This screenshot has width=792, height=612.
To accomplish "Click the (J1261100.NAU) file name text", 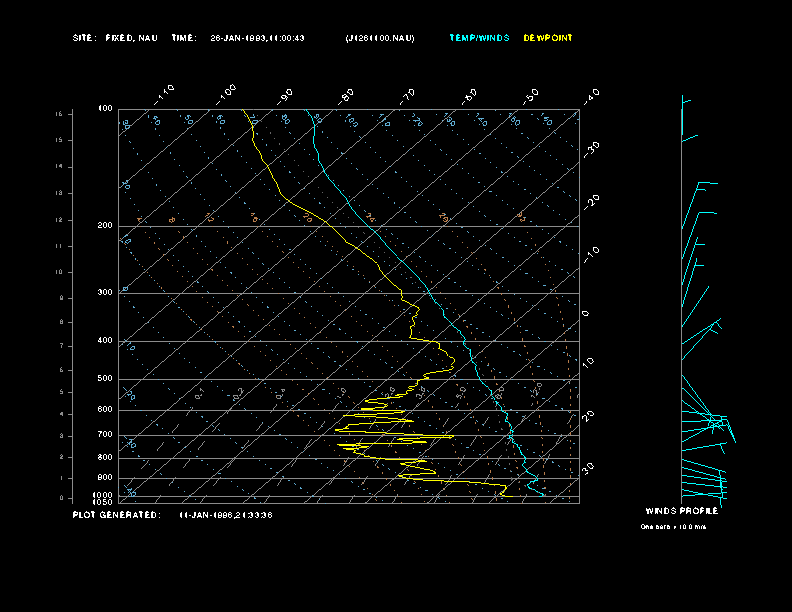I will 379,38.
